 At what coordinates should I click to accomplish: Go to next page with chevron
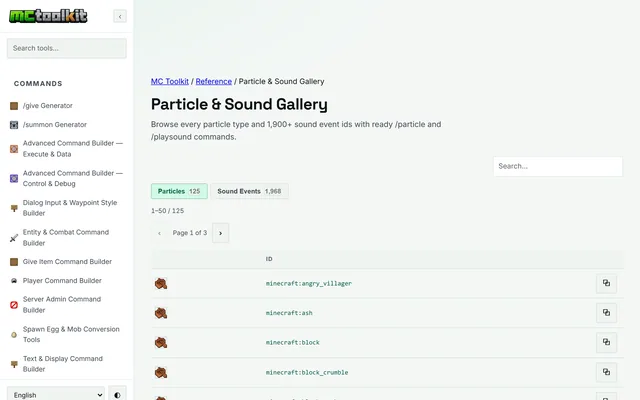click(x=220, y=233)
